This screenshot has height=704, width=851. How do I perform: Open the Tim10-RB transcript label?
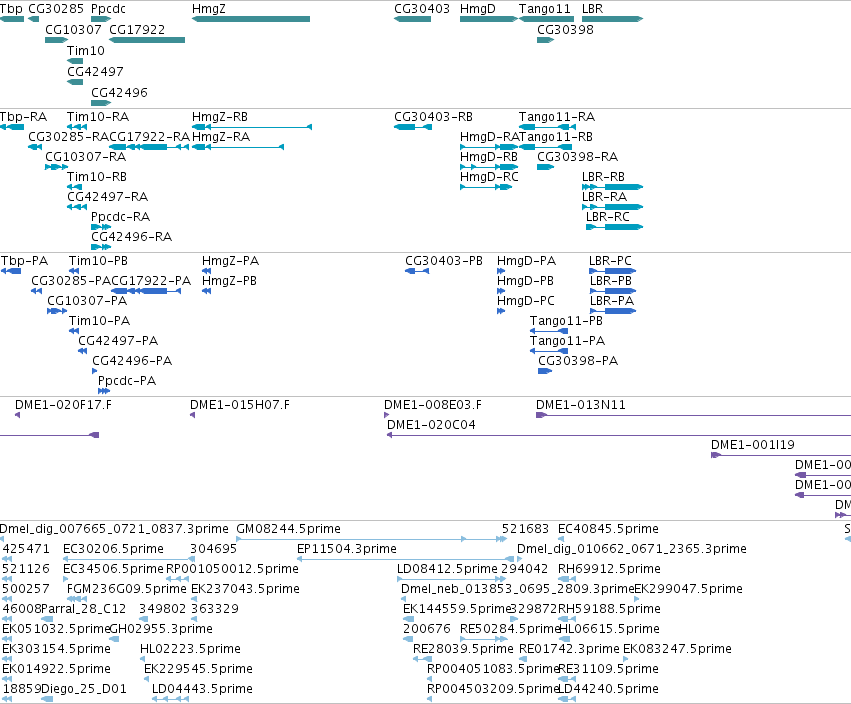click(x=97, y=177)
